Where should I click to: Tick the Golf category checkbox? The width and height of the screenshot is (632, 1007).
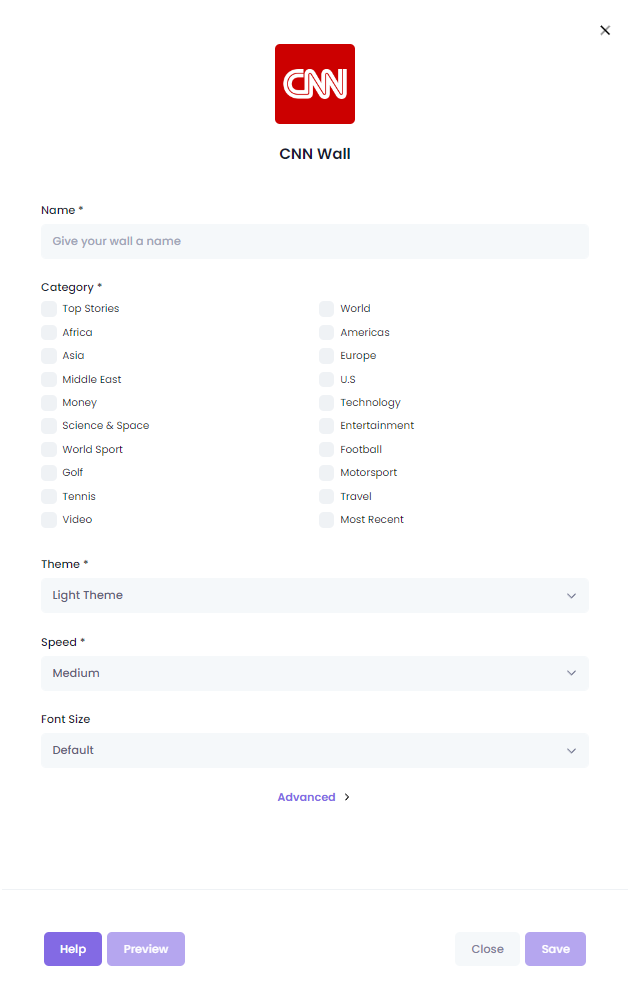click(49, 473)
